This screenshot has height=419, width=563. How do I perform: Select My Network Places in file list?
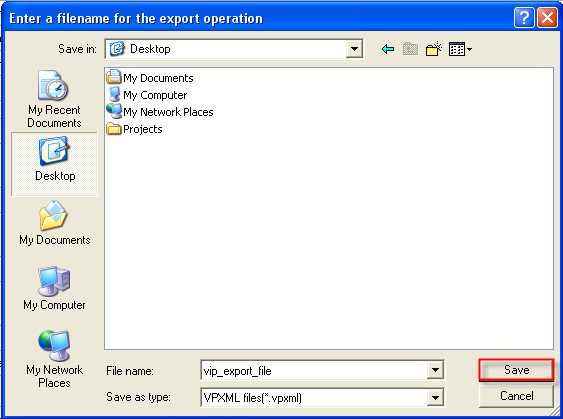click(160, 112)
